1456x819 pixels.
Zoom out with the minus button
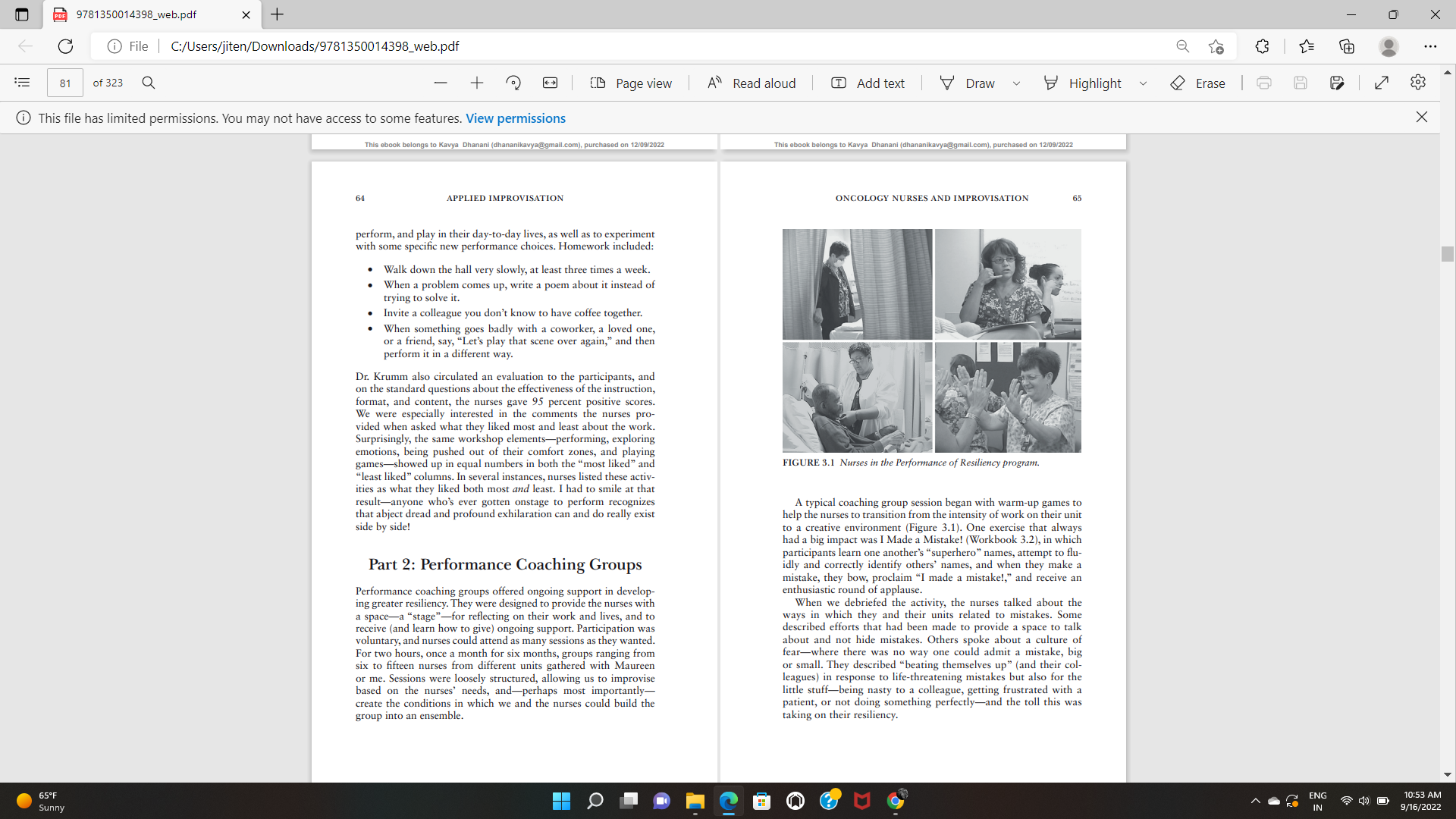[441, 83]
